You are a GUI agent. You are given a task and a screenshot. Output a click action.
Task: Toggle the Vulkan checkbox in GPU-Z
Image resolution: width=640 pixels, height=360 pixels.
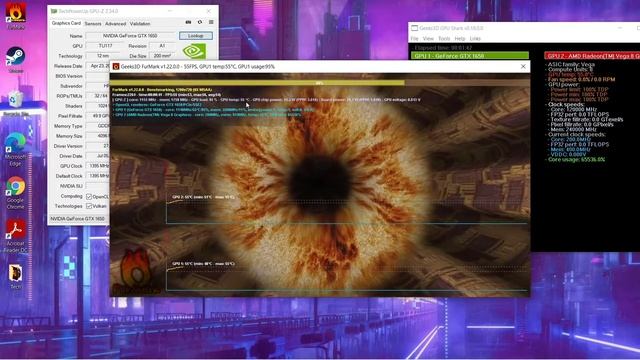(89, 206)
